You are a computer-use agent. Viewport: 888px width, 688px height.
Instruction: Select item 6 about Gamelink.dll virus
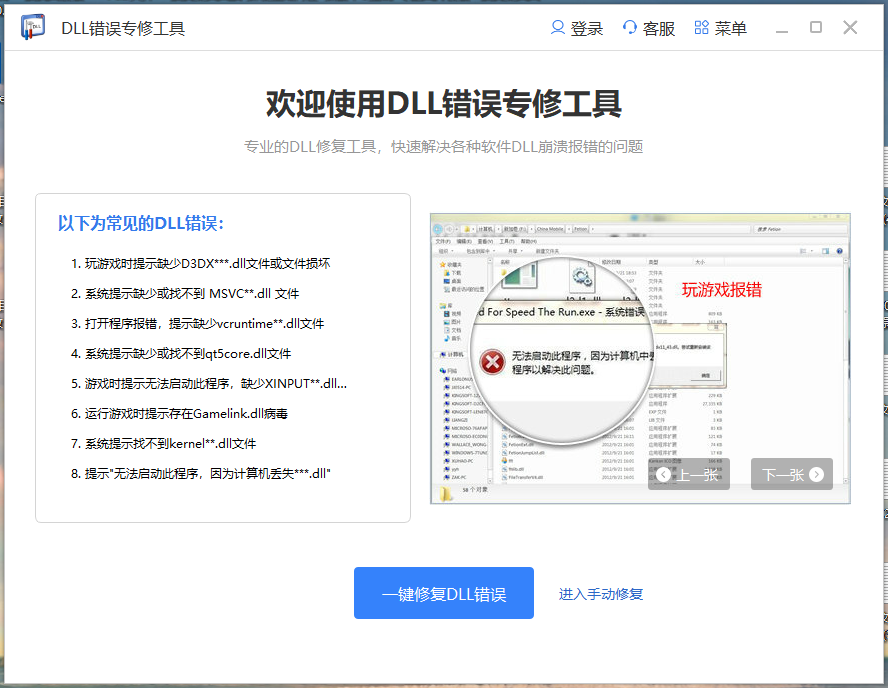[179, 413]
